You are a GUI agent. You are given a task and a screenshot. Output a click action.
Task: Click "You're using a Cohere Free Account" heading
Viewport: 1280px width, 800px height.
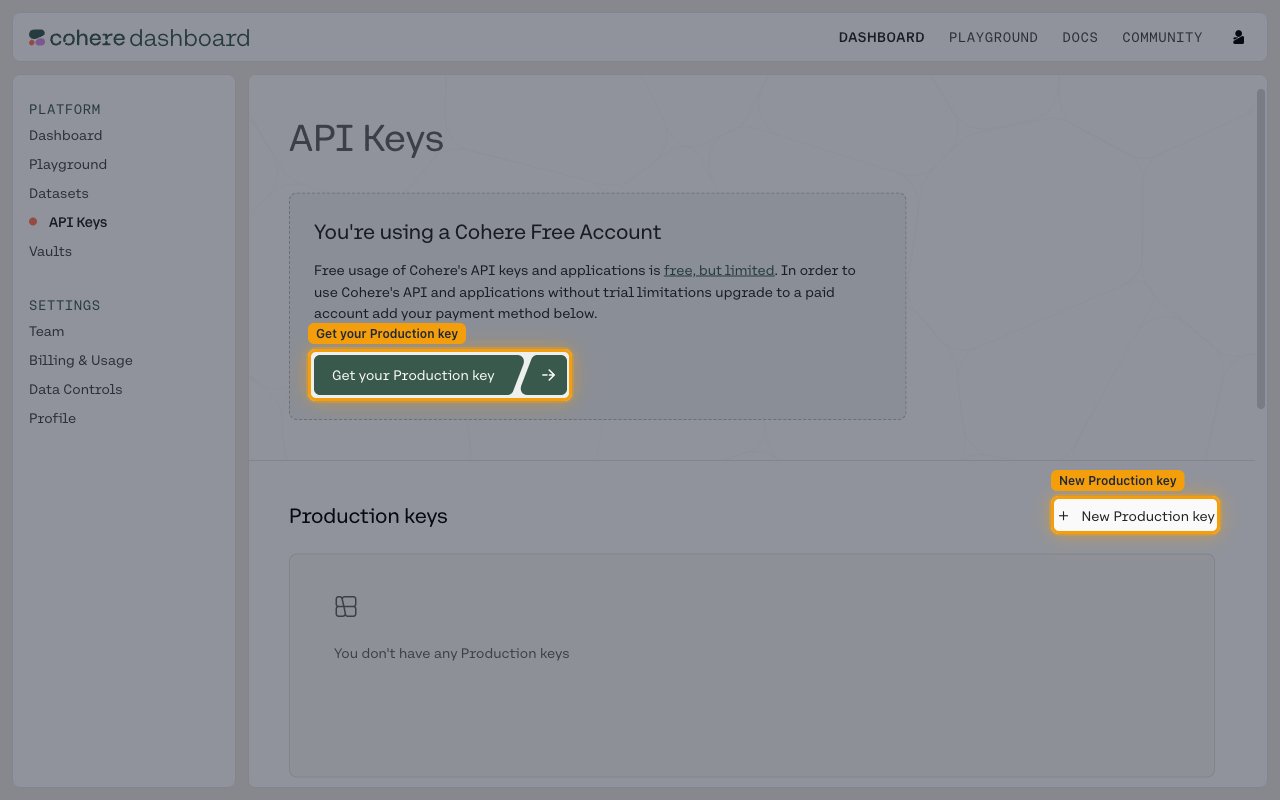pos(487,232)
